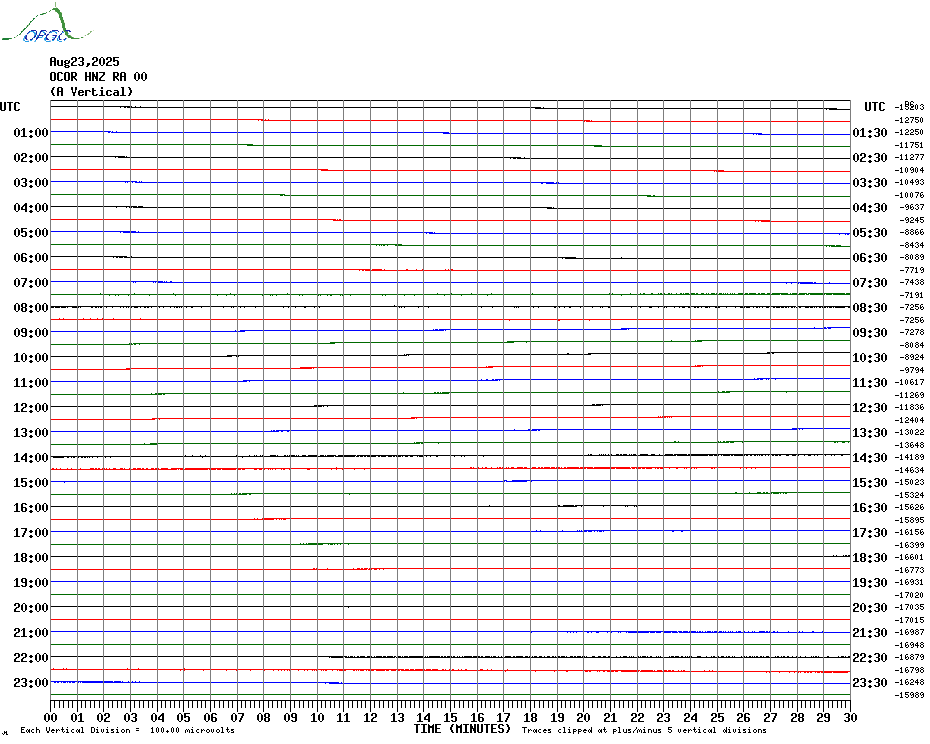Click the 23:30 time label

tap(870, 683)
